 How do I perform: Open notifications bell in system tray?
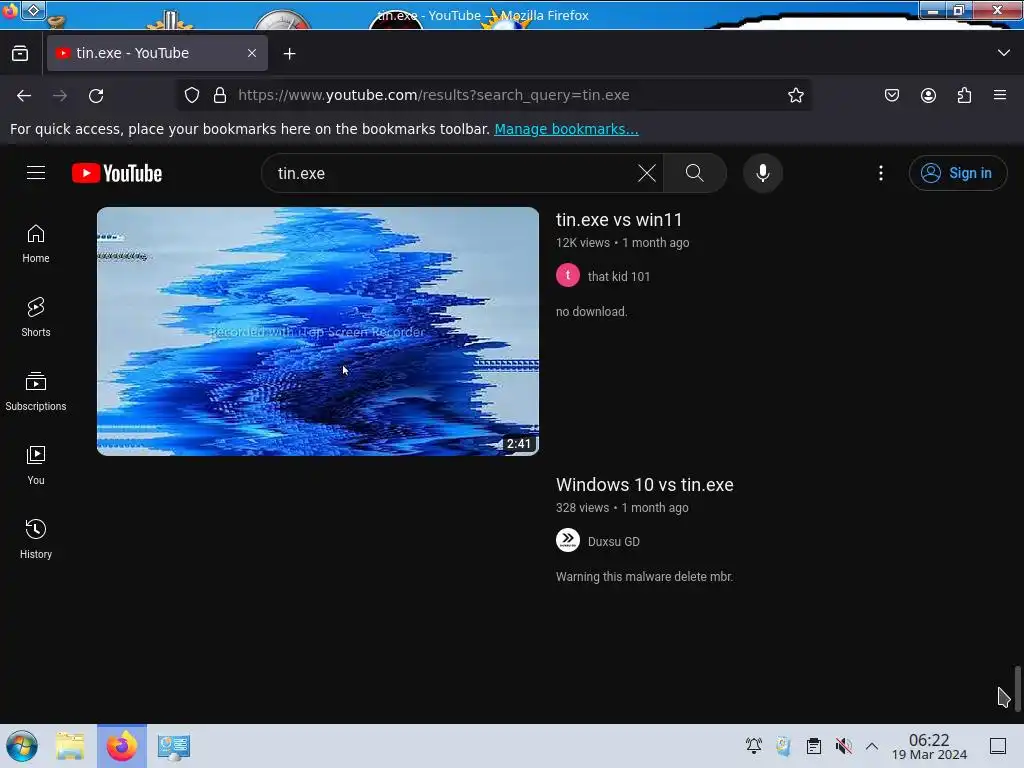pos(754,746)
